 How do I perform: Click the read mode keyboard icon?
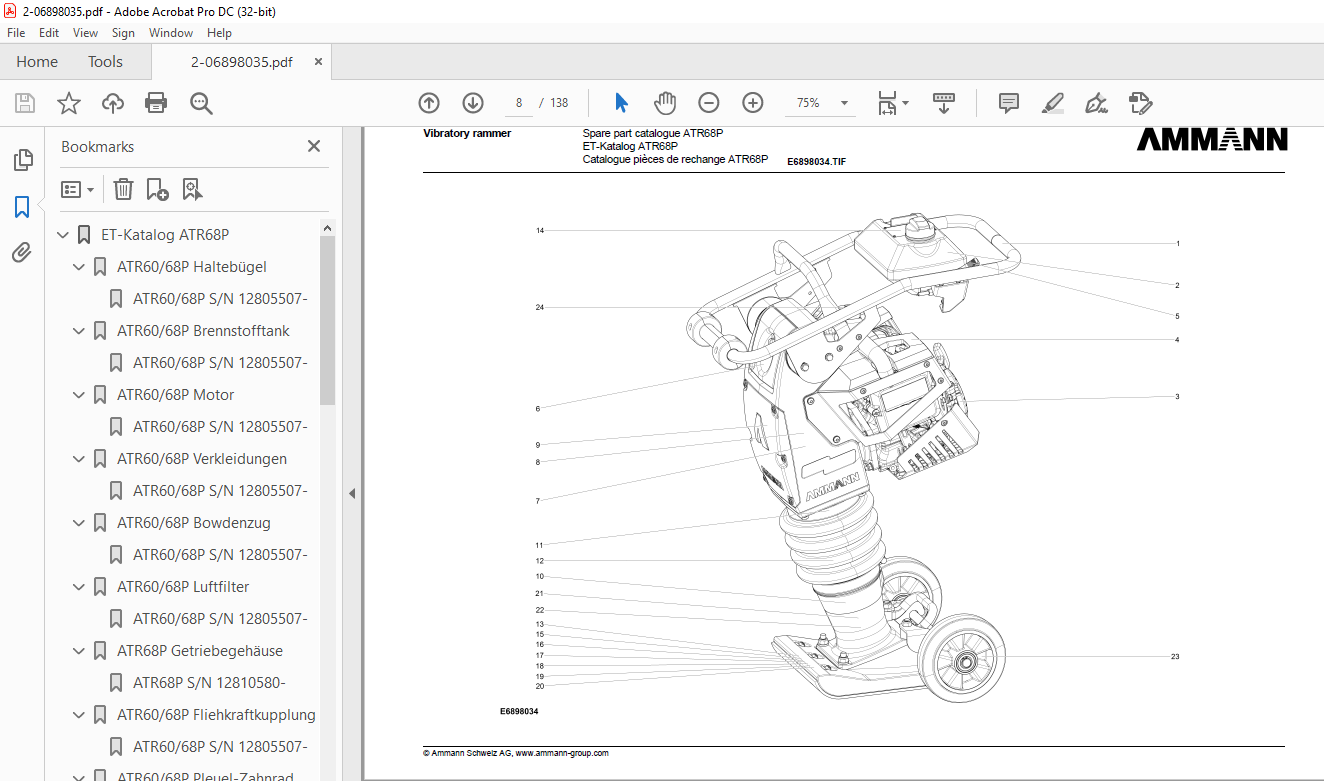point(944,103)
